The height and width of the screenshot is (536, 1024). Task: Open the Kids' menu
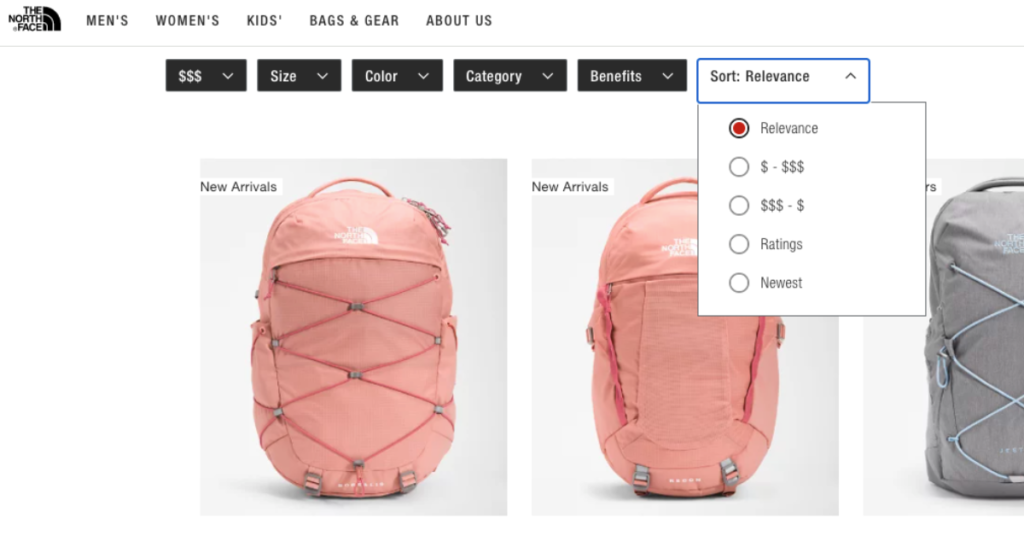(x=264, y=20)
